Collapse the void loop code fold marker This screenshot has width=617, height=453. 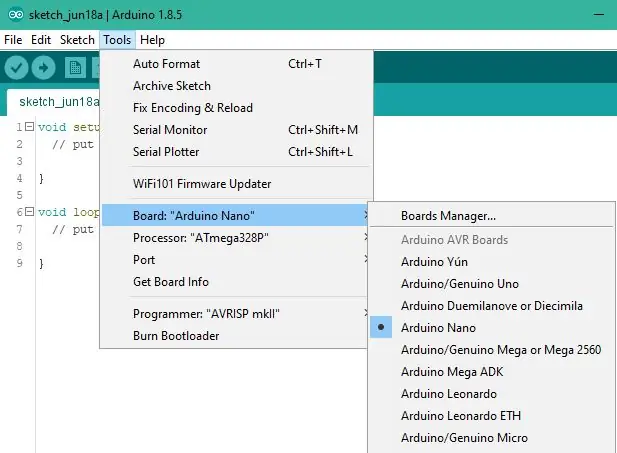pos(30,212)
